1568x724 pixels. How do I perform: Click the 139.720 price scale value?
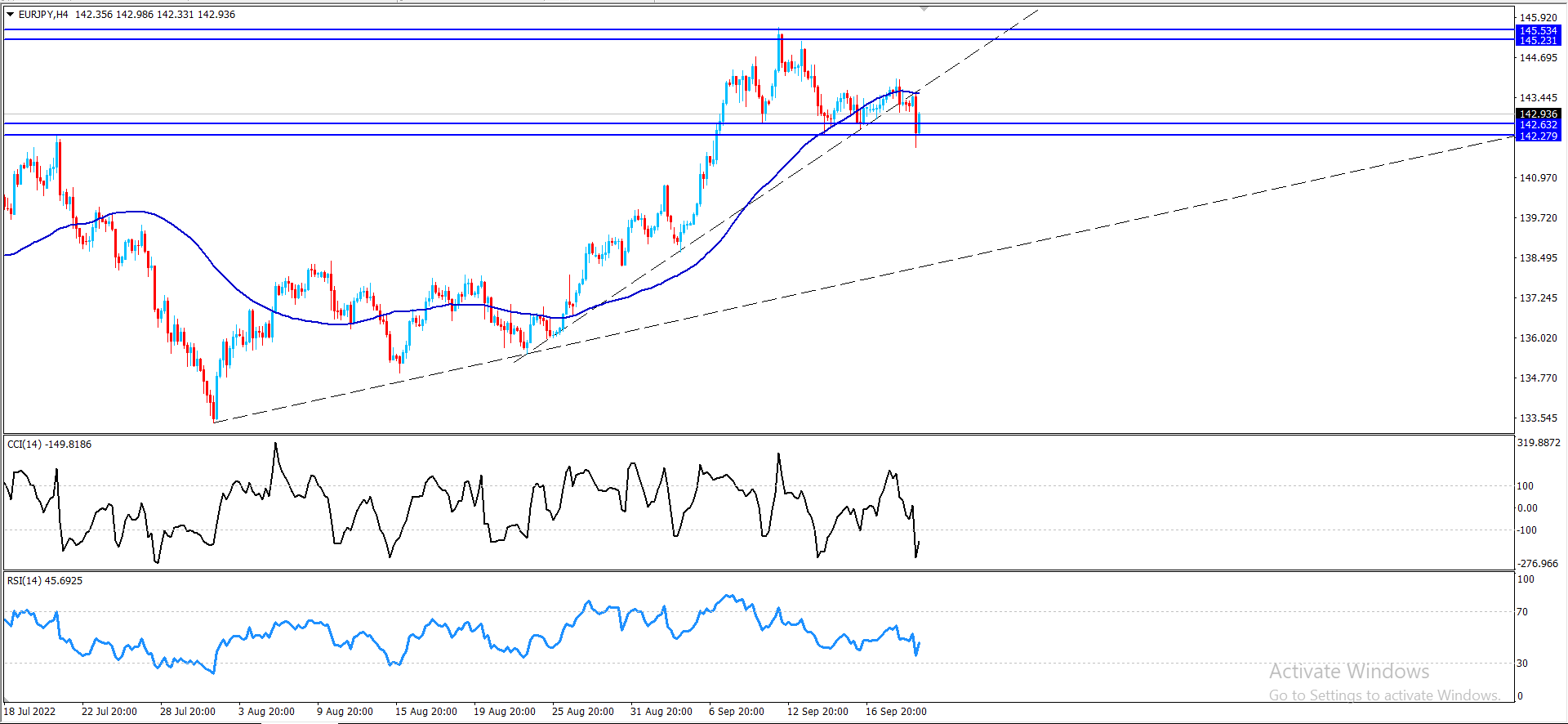[1538, 218]
